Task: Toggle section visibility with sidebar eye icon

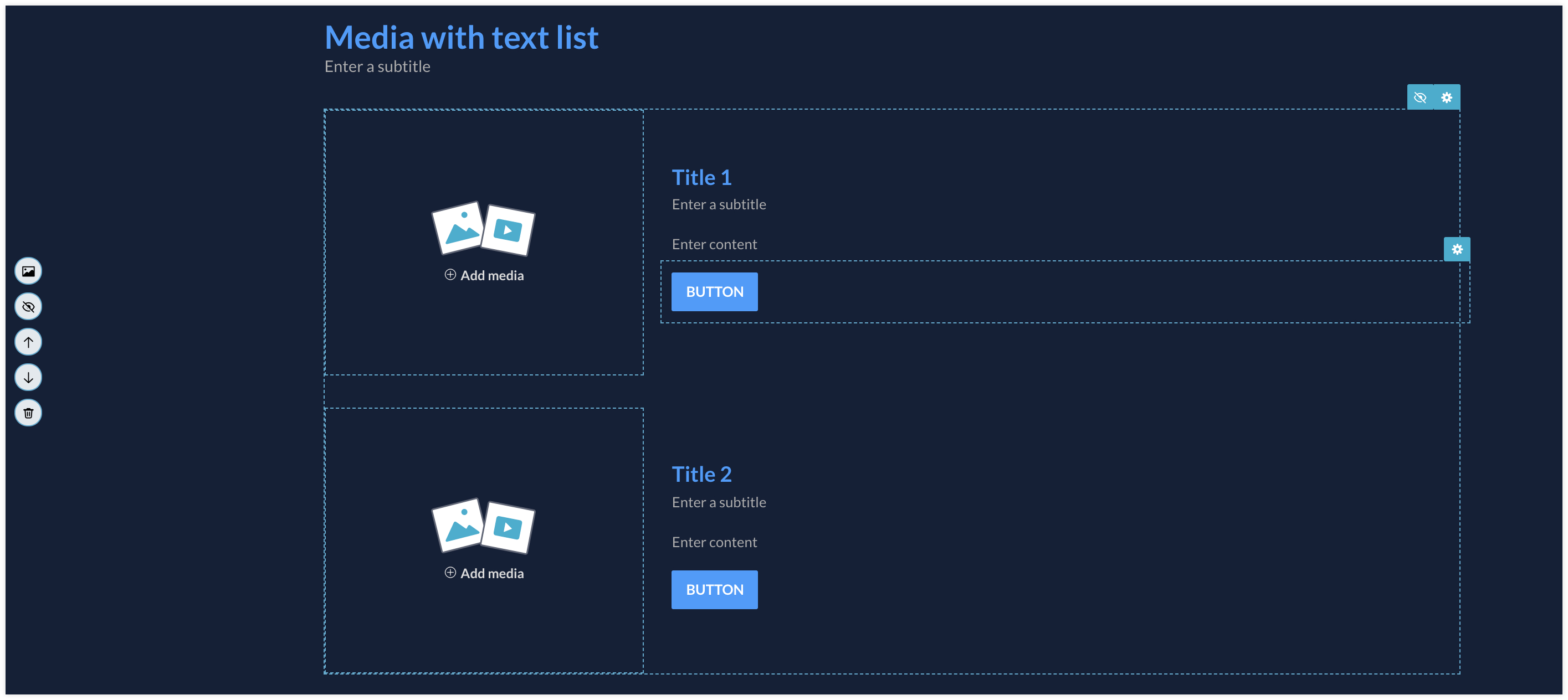Action: point(28,306)
